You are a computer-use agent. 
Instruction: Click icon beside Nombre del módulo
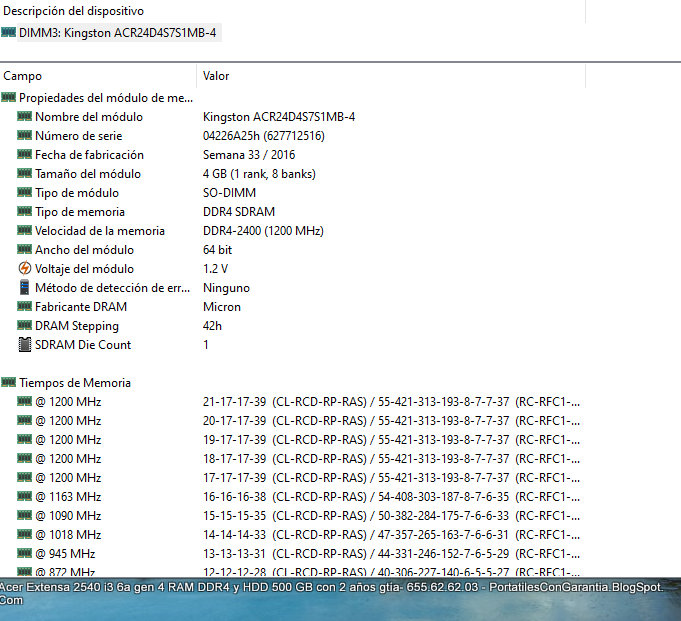(24, 116)
